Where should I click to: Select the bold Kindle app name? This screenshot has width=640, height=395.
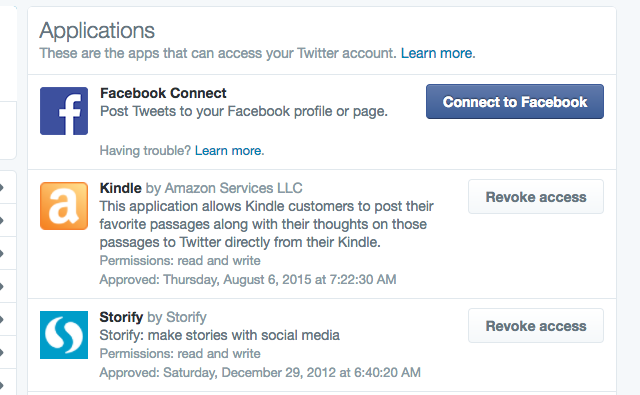[120, 188]
